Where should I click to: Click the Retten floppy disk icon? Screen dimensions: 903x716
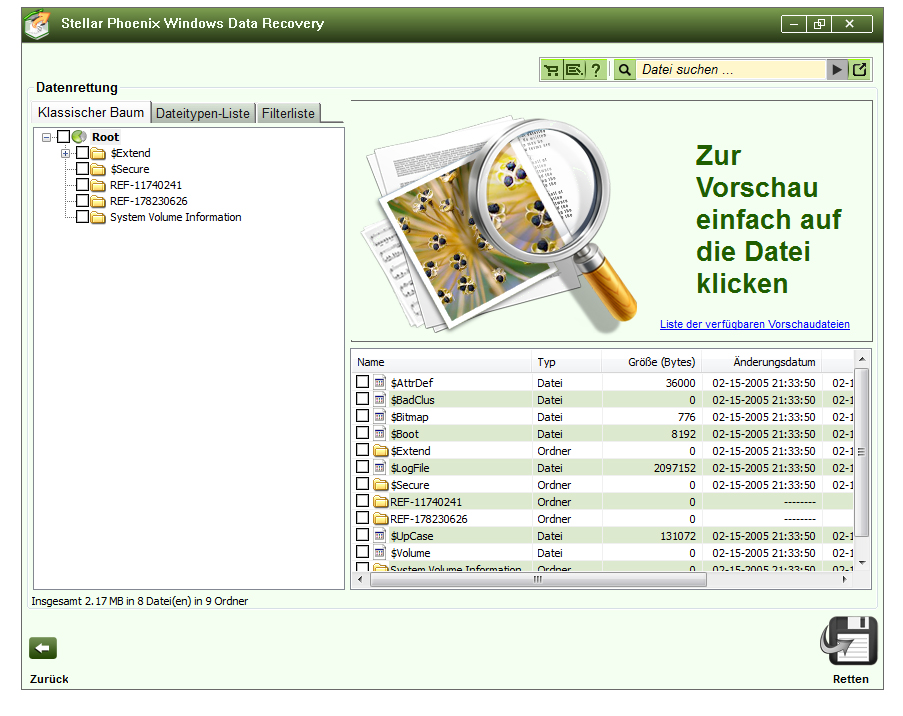(x=849, y=640)
